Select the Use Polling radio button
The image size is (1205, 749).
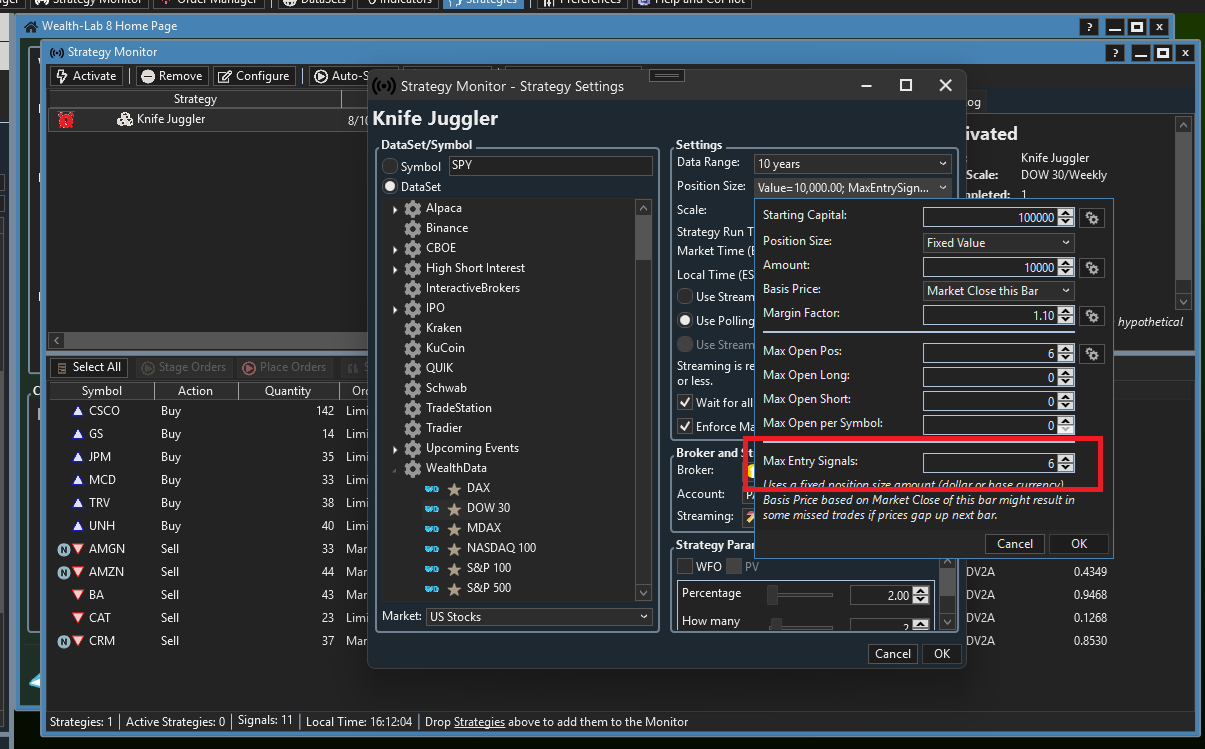(x=685, y=321)
